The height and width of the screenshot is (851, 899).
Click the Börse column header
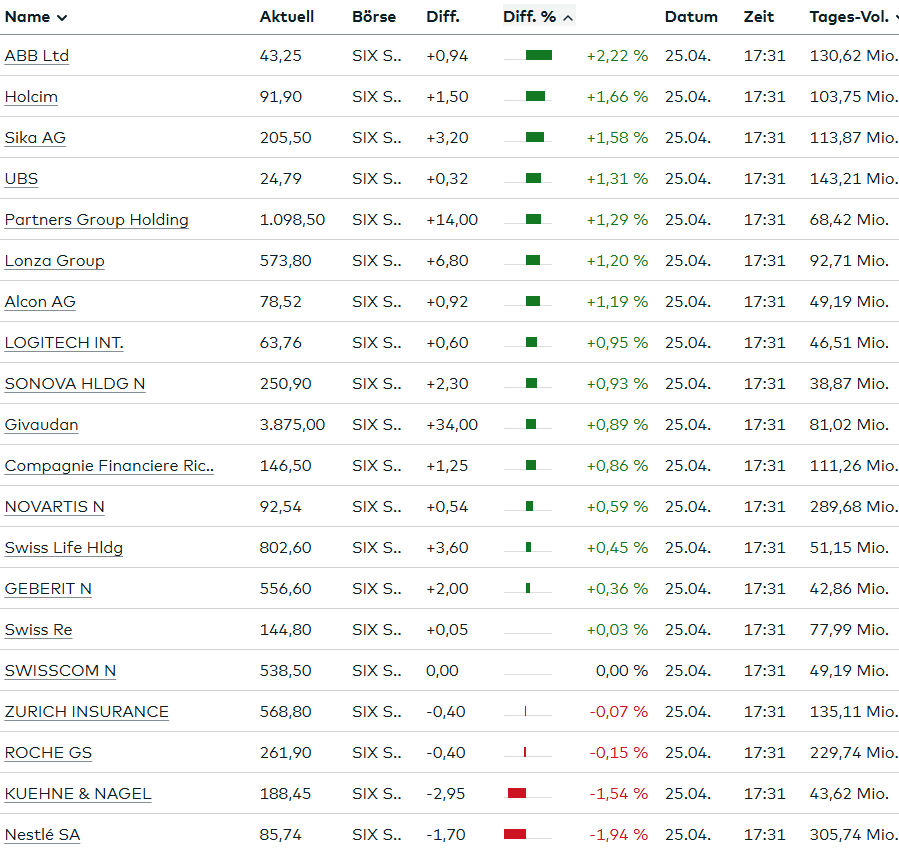click(373, 17)
